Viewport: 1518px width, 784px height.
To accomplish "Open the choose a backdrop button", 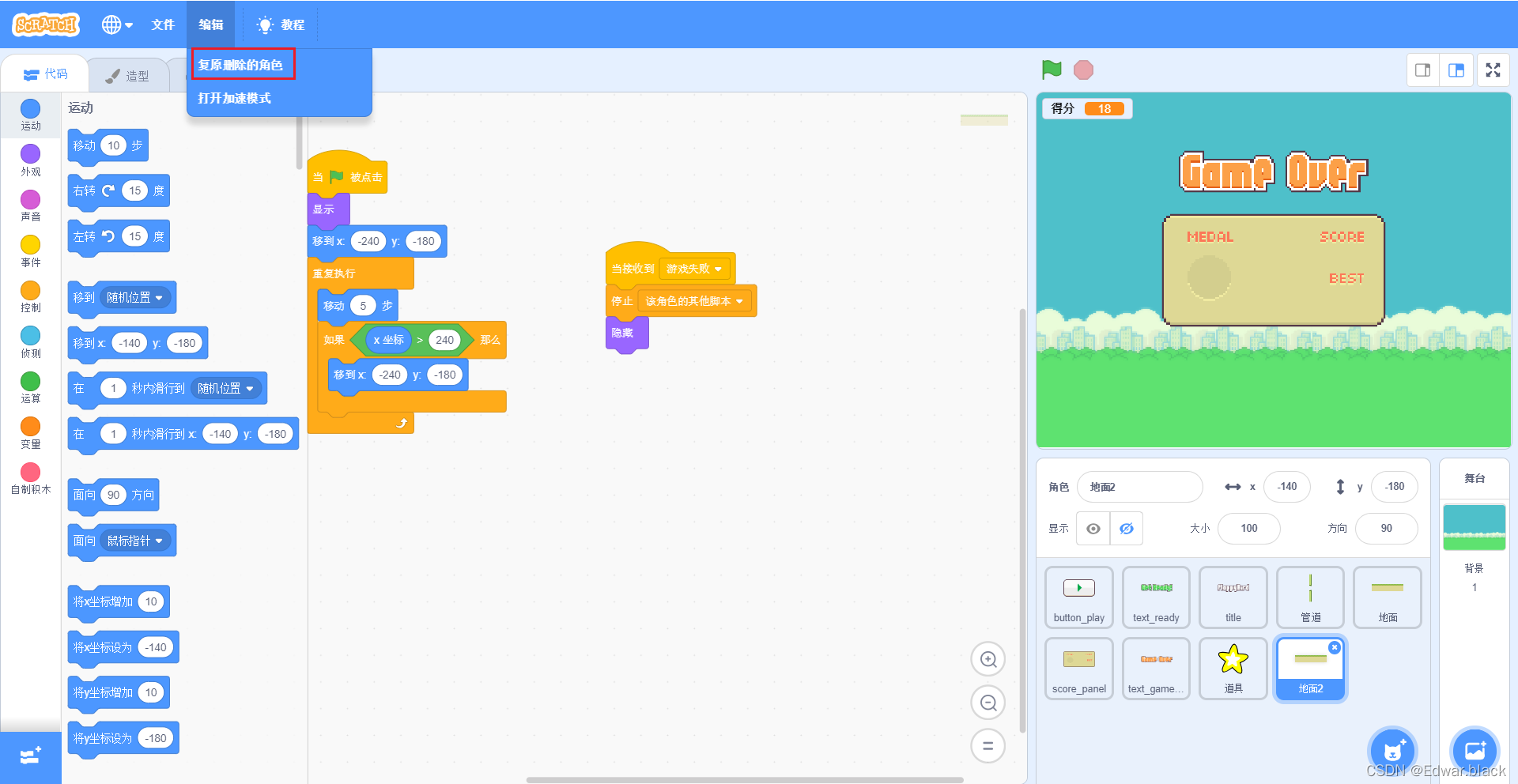I will 1475,752.
